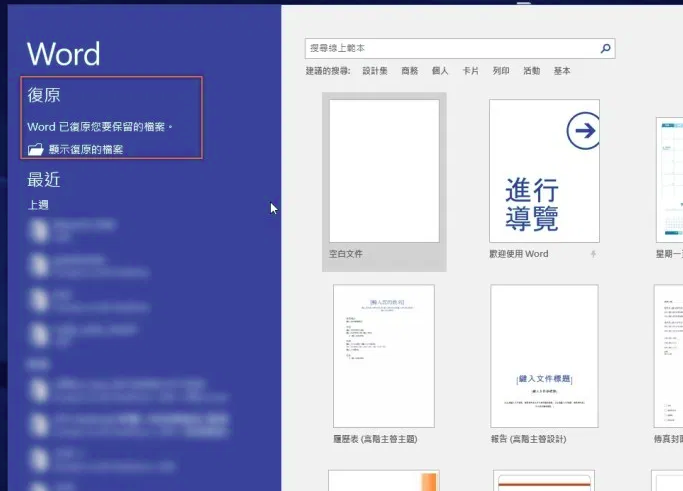Viewport: 683px width, 491px height.
Task: Open the calendar template starting with 星期一
Action: point(669,179)
